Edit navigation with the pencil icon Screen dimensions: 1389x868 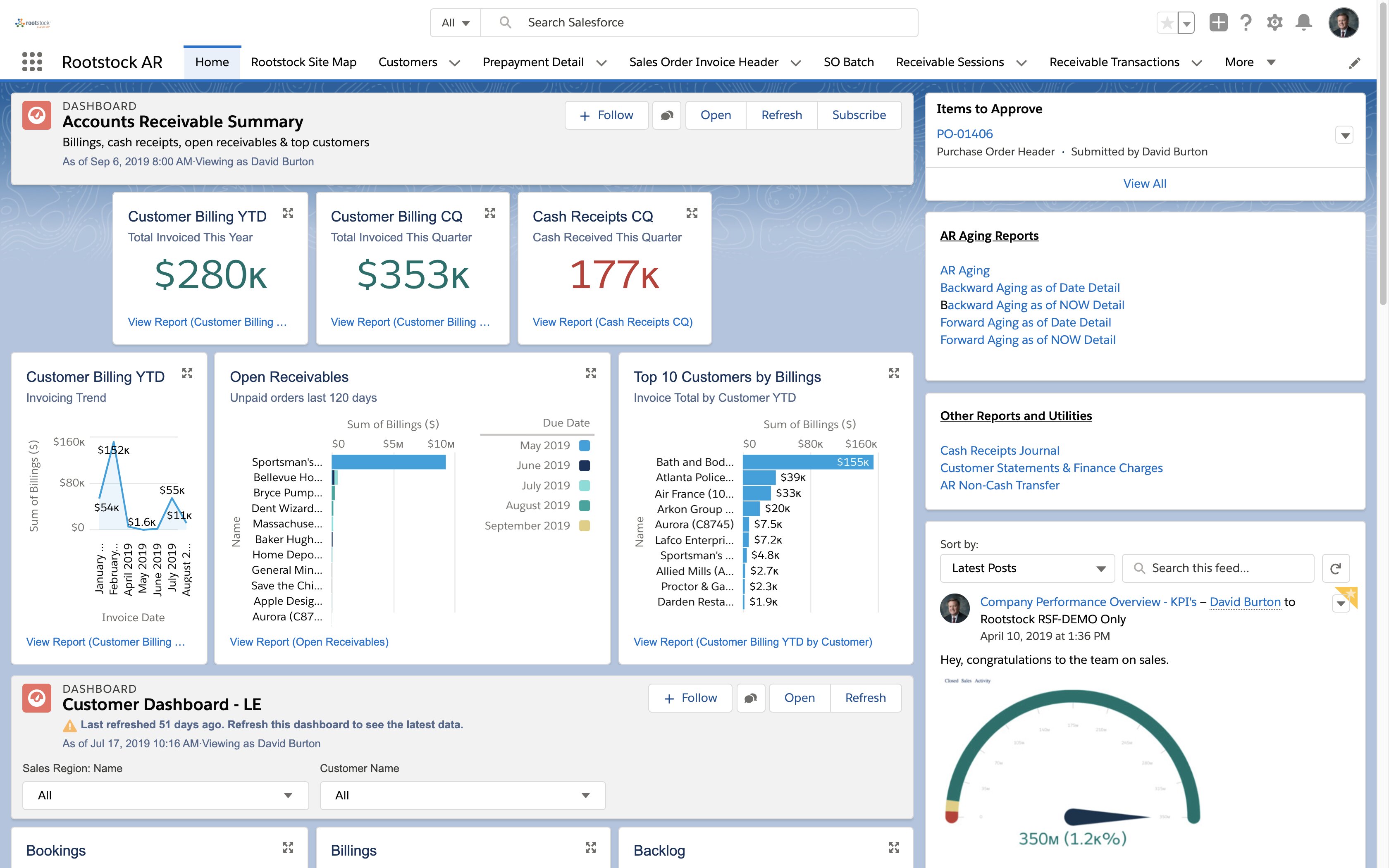1354,63
